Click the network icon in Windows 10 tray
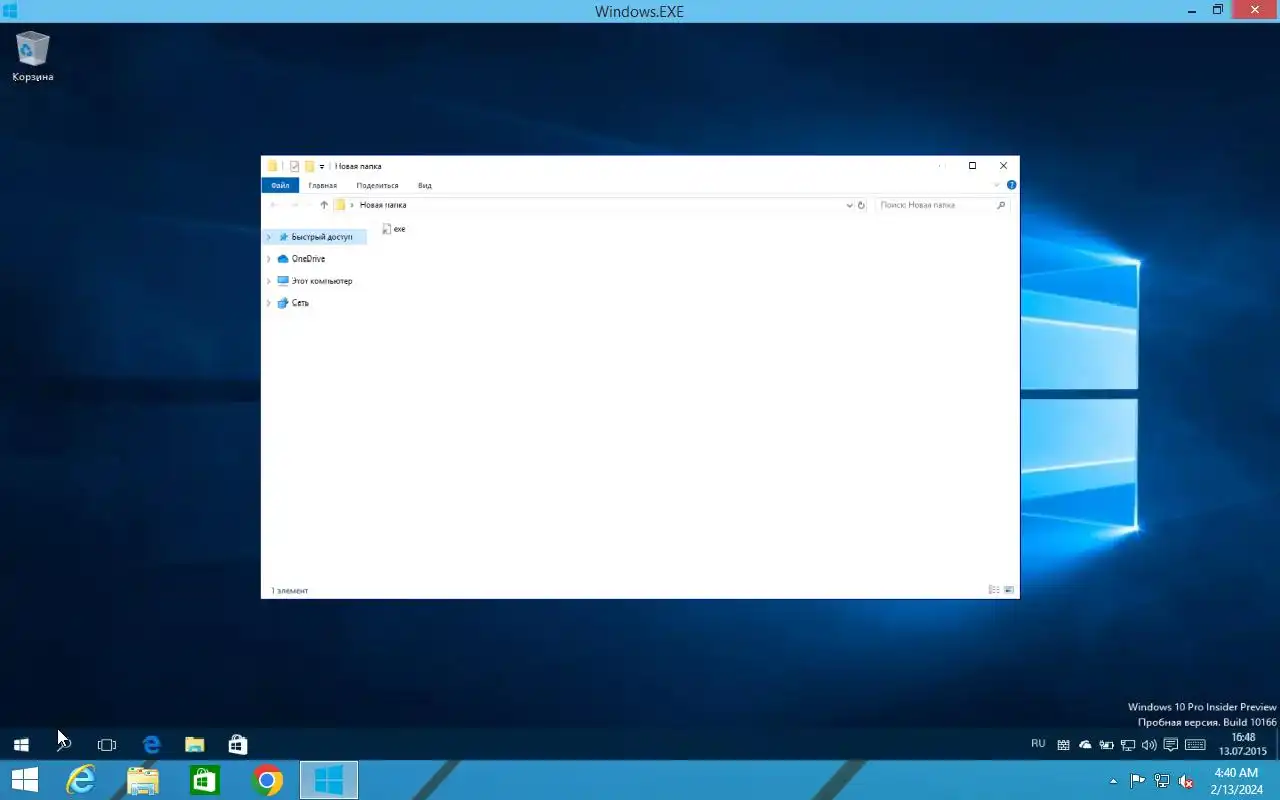1280x800 pixels. click(x=1128, y=745)
